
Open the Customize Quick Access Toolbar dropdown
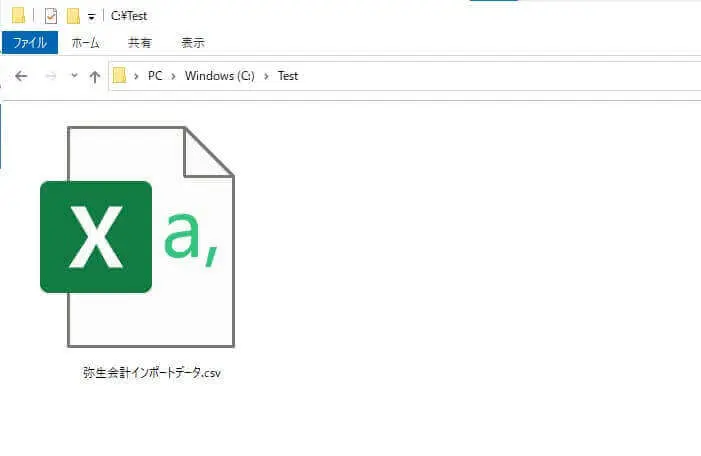click(91, 17)
